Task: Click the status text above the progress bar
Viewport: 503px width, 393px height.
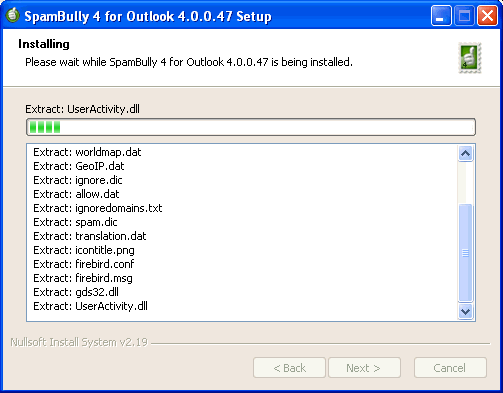Action: pyautogui.click(x=82, y=109)
